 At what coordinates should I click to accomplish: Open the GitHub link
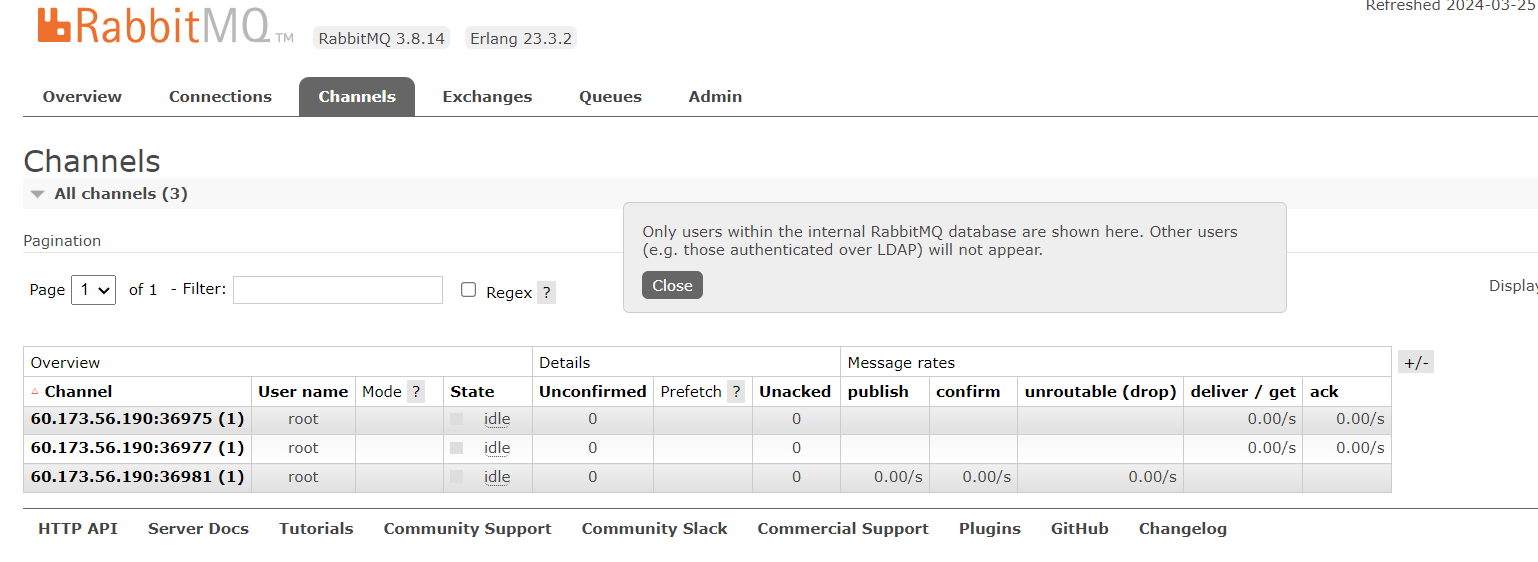click(1080, 529)
